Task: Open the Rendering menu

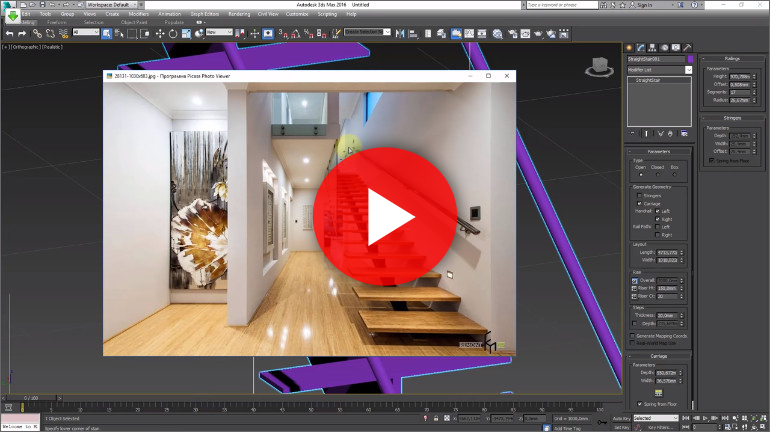Action: pos(239,14)
